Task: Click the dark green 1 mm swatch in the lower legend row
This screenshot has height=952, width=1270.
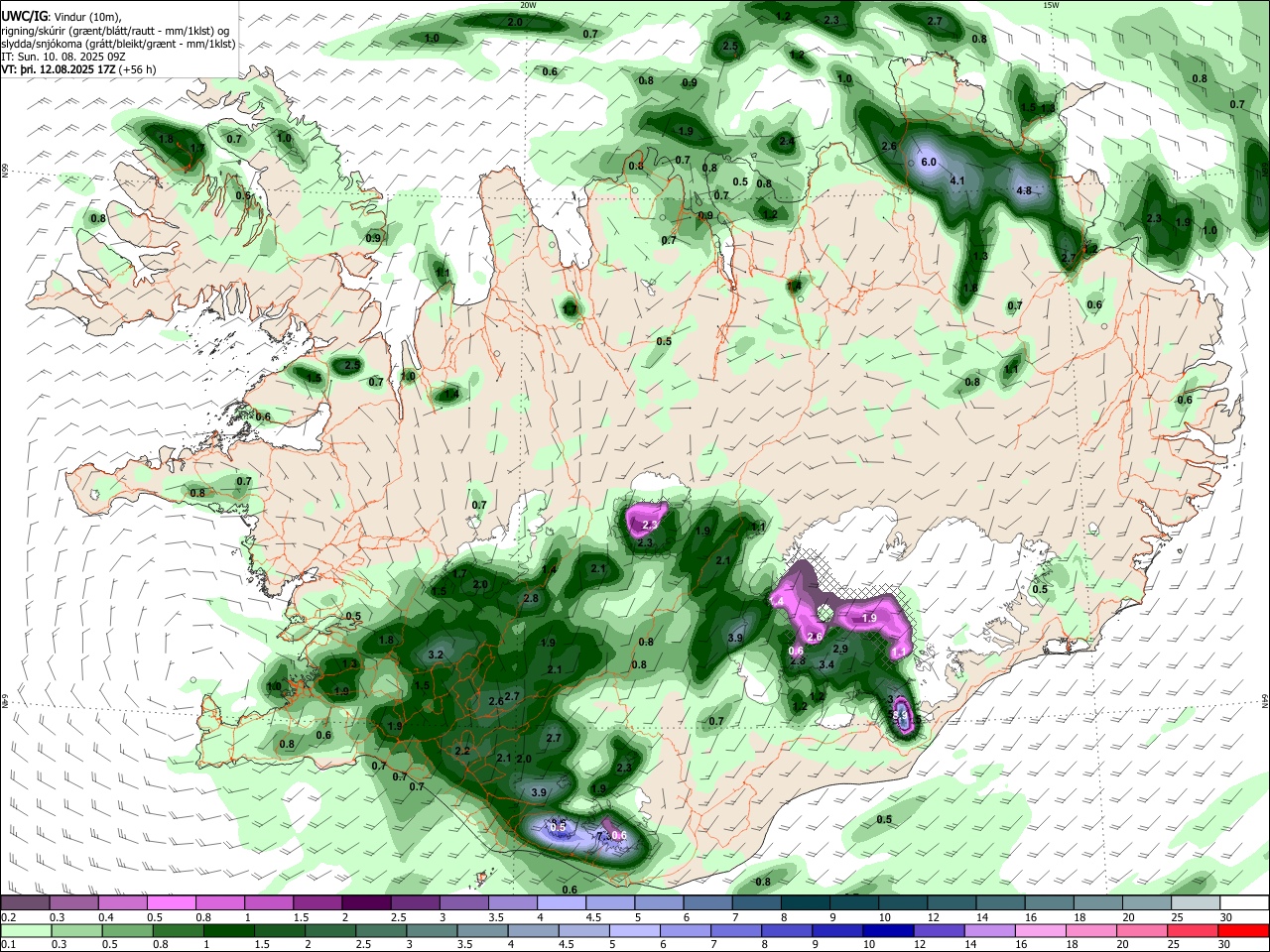Action: (231, 930)
